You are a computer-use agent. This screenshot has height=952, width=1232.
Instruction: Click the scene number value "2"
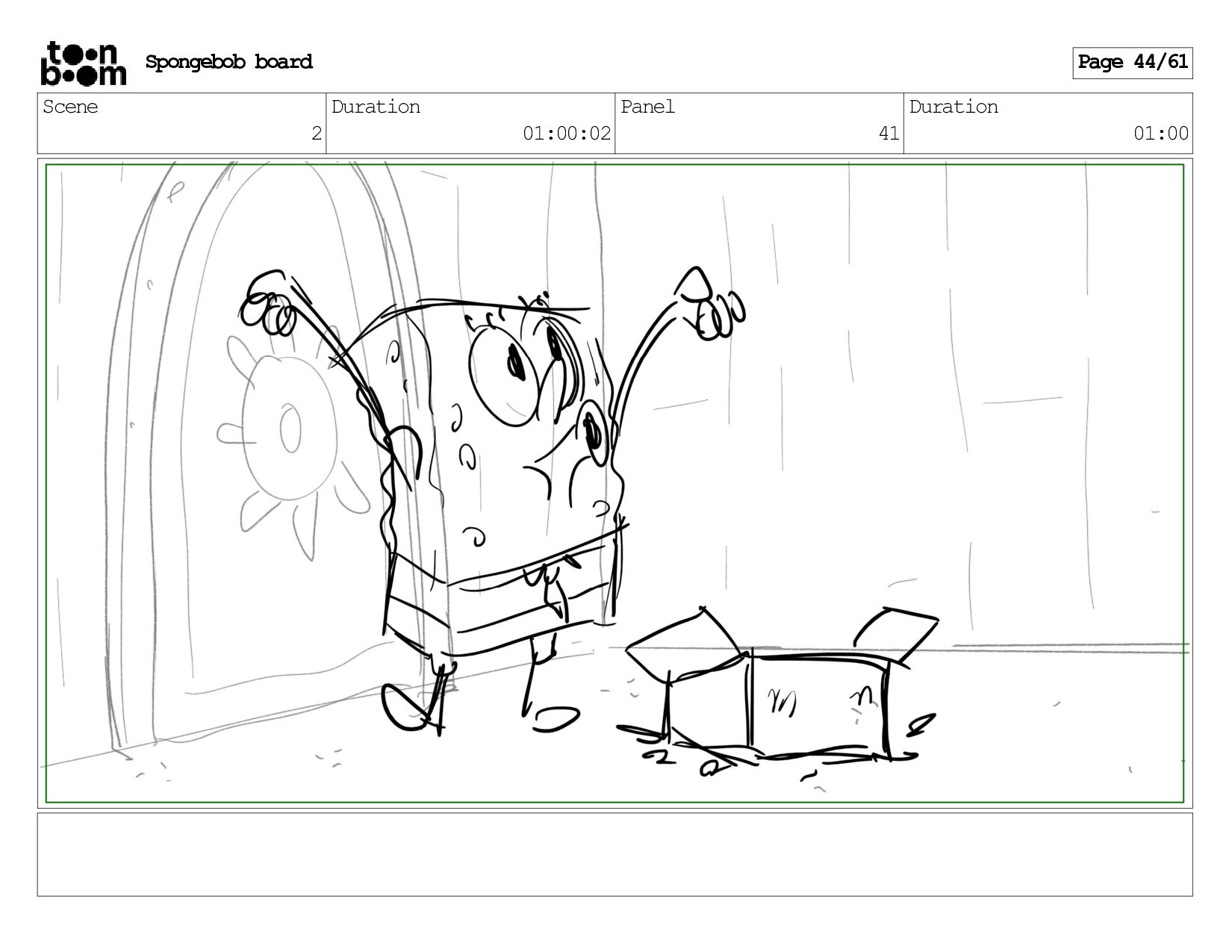(317, 134)
